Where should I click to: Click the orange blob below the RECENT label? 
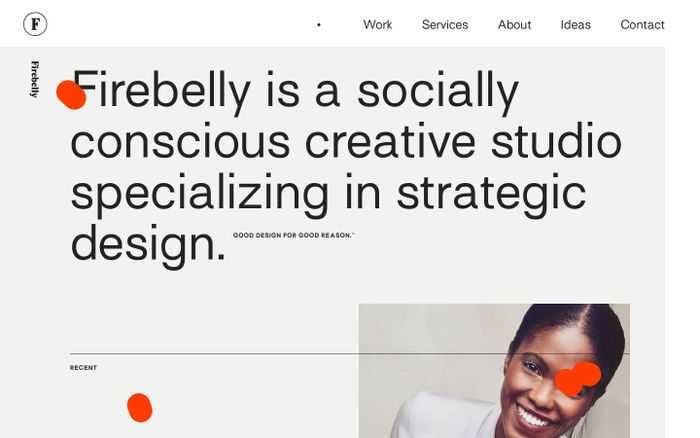coord(139,407)
